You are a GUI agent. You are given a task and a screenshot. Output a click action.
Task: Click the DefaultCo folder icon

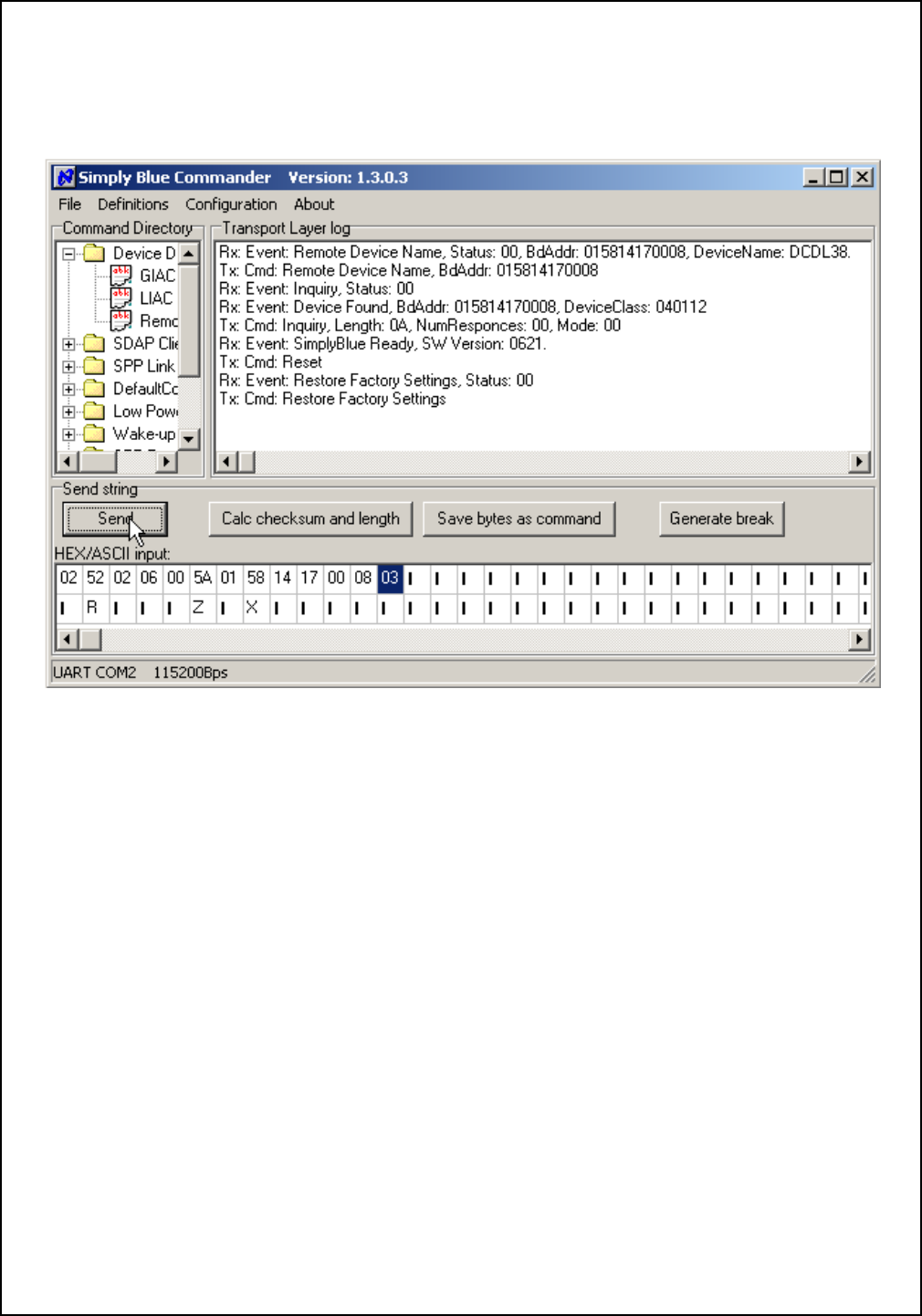94,389
